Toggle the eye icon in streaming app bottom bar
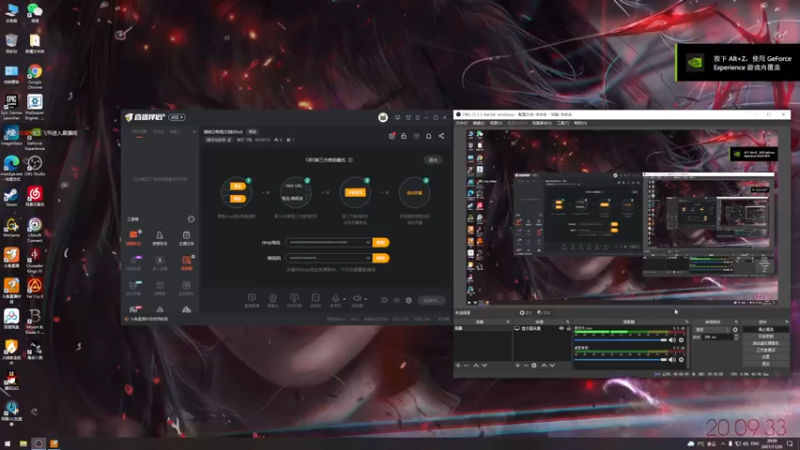This screenshot has height=450, width=800. pos(396,301)
